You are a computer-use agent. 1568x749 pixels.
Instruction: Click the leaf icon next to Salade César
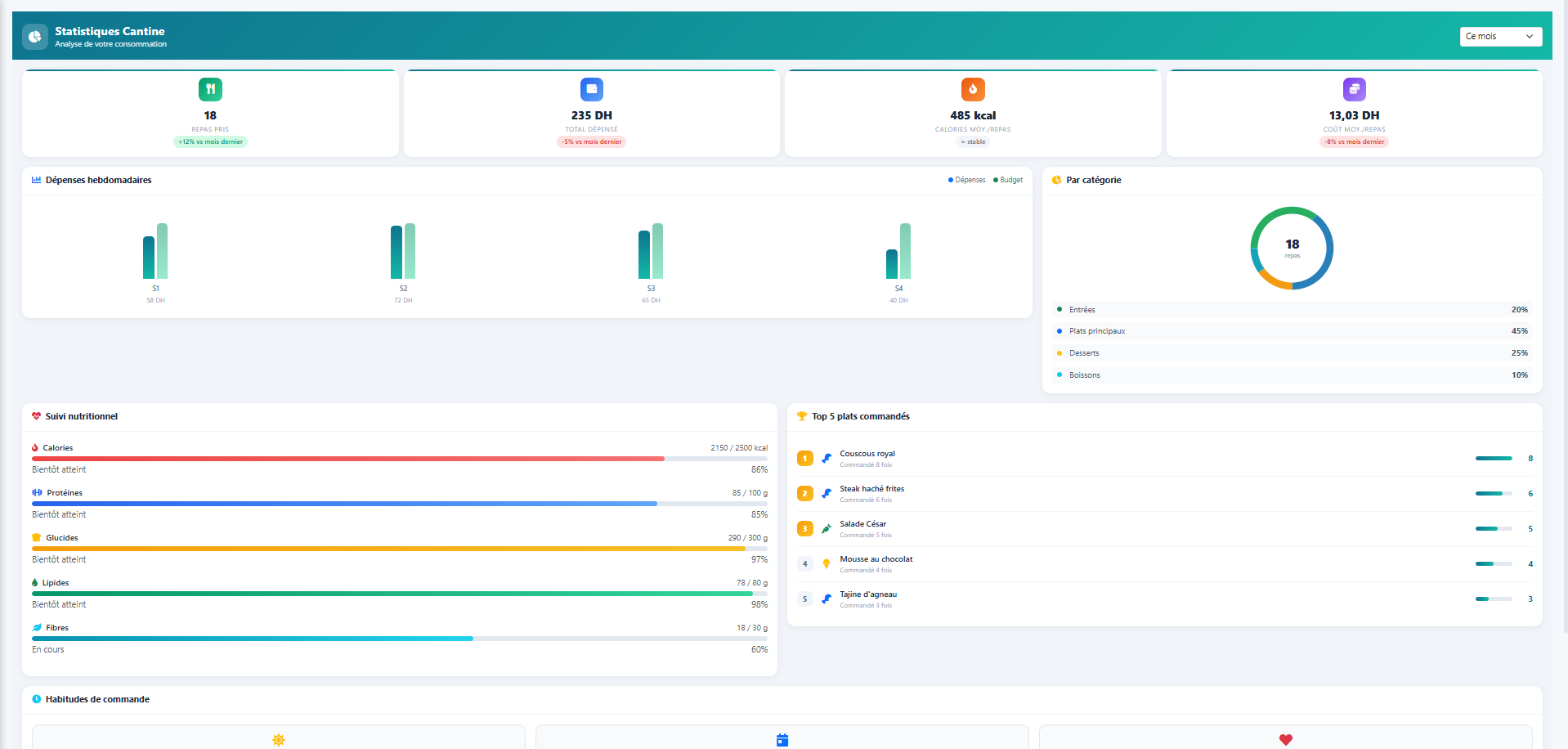tap(827, 529)
